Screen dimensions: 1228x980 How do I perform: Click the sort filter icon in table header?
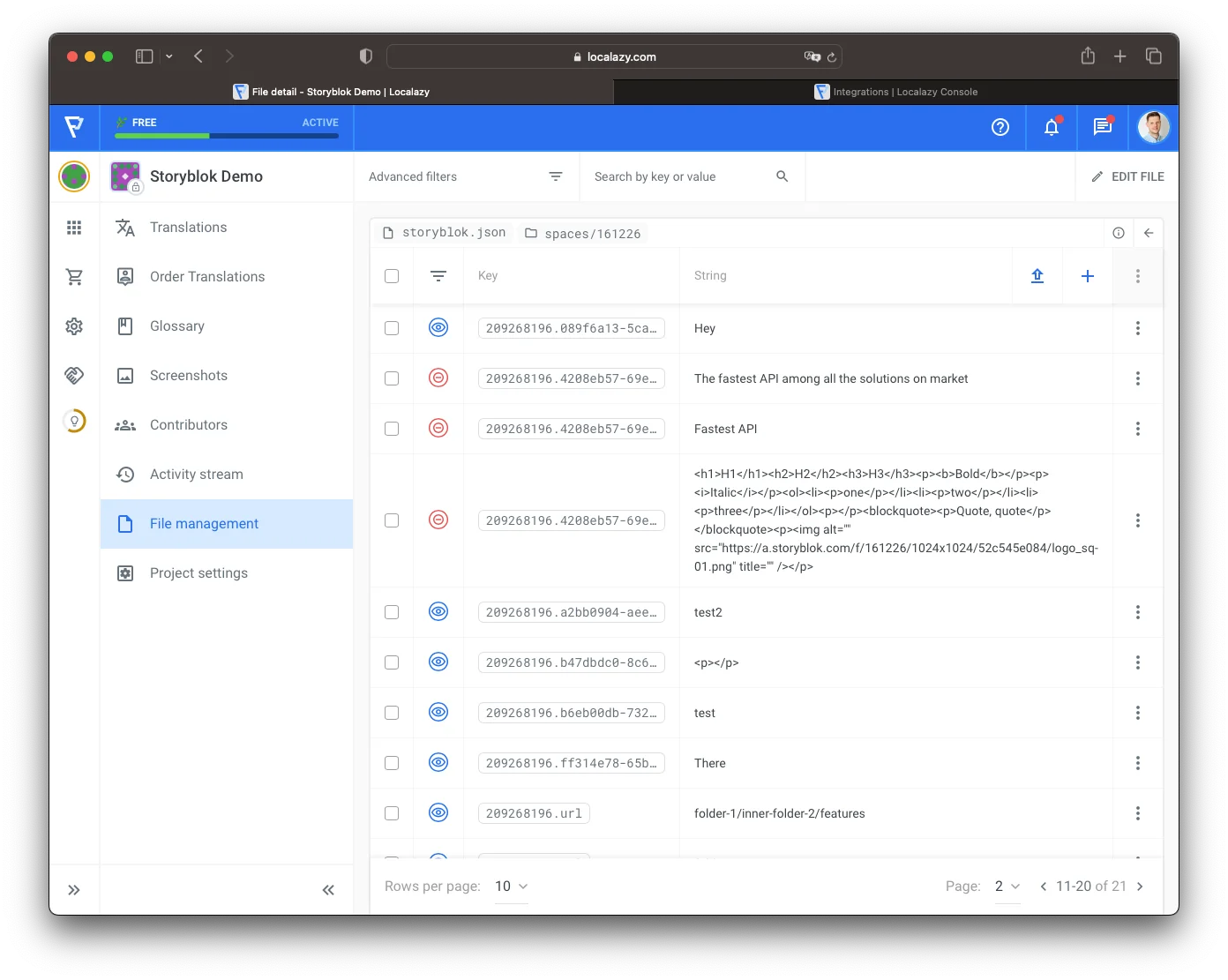click(438, 276)
